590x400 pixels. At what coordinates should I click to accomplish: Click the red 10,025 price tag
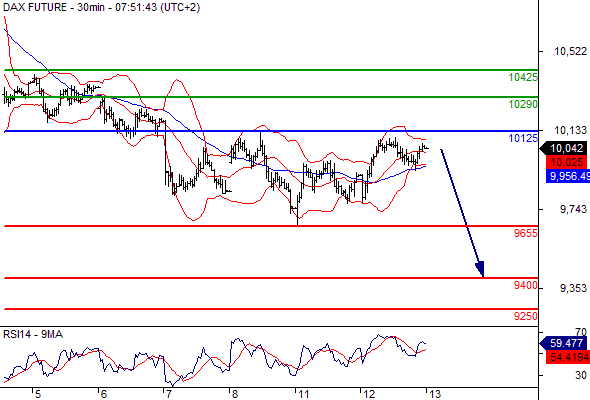point(566,163)
